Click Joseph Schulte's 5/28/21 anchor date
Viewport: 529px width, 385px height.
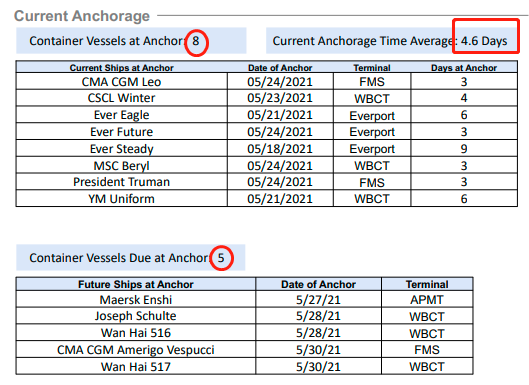pyautogui.click(x=318, y=316)
